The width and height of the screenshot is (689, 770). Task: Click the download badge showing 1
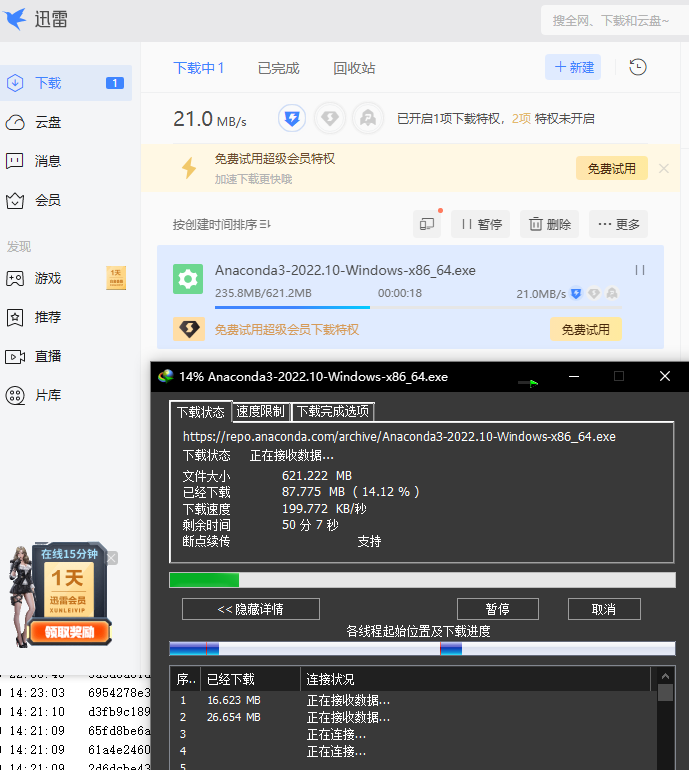pyautogui.click(x=115, y=83)
